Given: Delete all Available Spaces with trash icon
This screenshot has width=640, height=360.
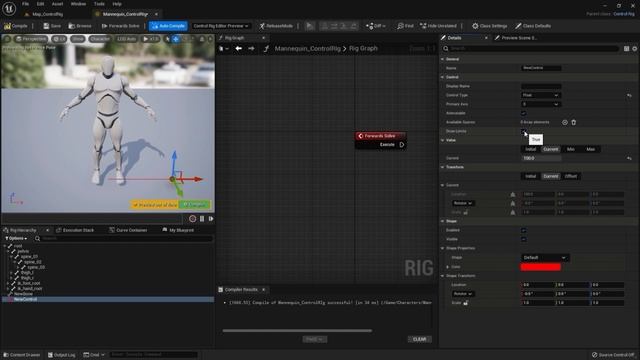Looking at the screenshot, I should click(x=574, y=122).
